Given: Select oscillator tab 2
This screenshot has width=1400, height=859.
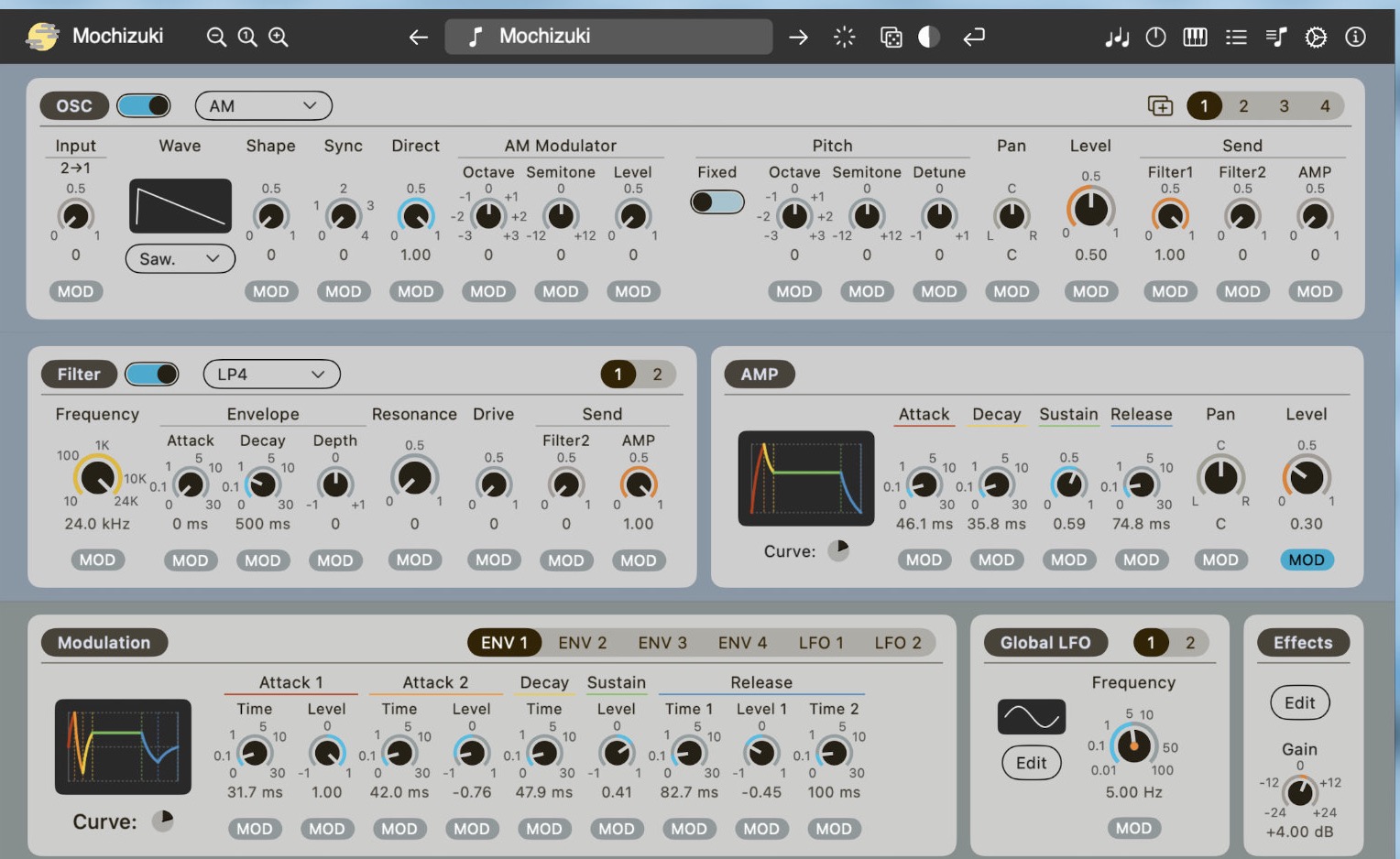Looking at the screenshot, I should [1243, 106].
